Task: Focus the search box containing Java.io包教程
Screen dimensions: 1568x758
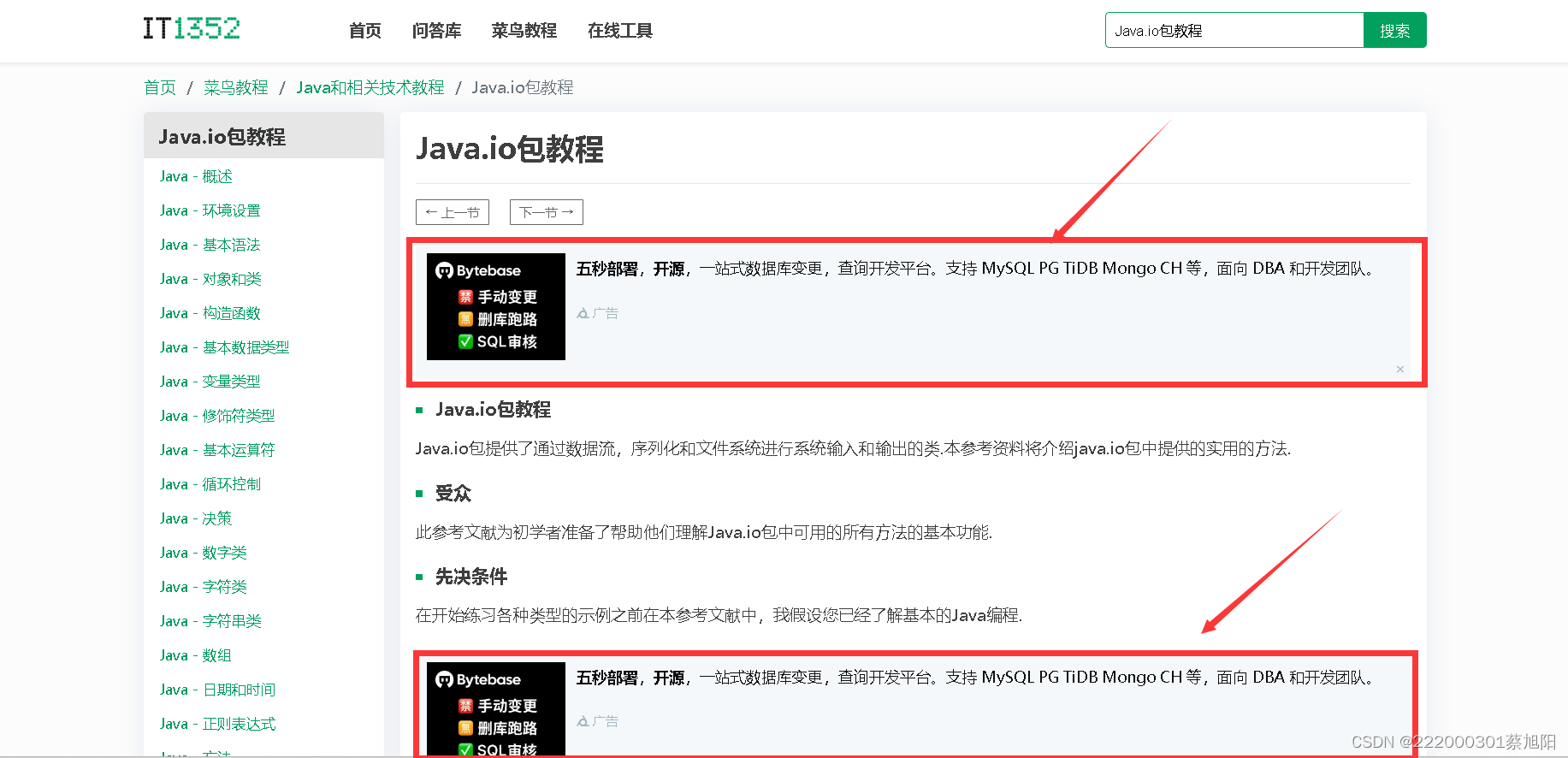Action: [x=1234, y=30]
